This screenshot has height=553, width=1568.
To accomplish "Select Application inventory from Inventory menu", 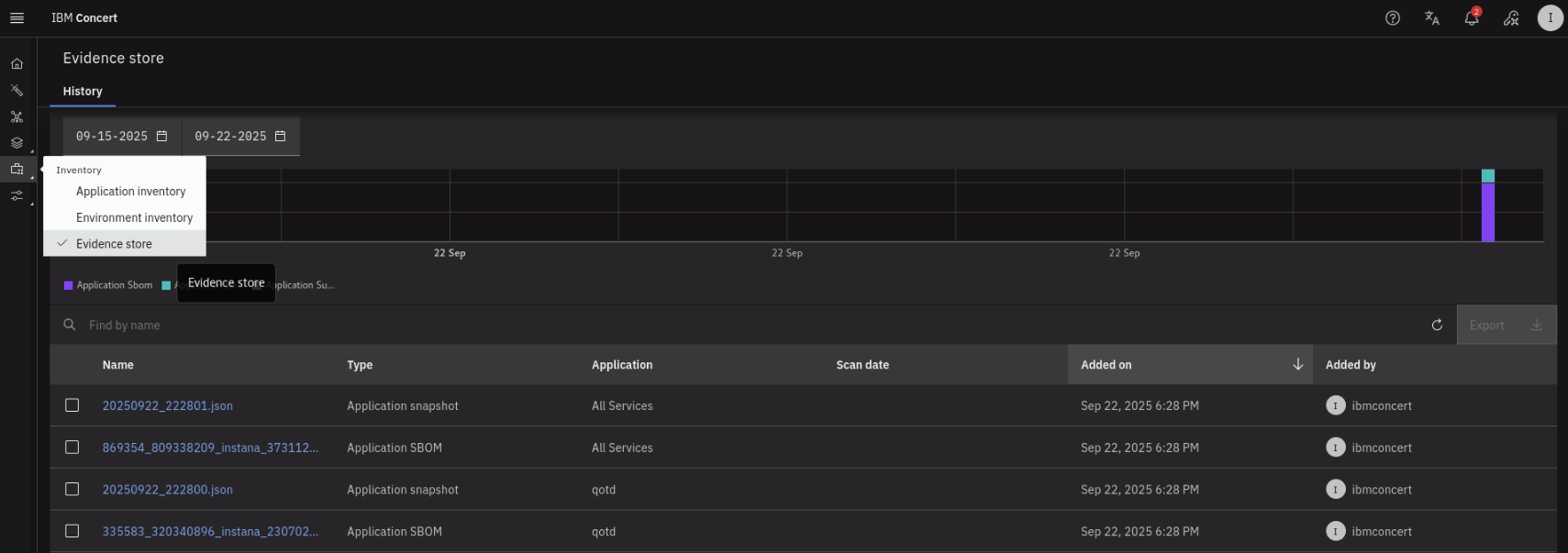I will tap(130, 192).
